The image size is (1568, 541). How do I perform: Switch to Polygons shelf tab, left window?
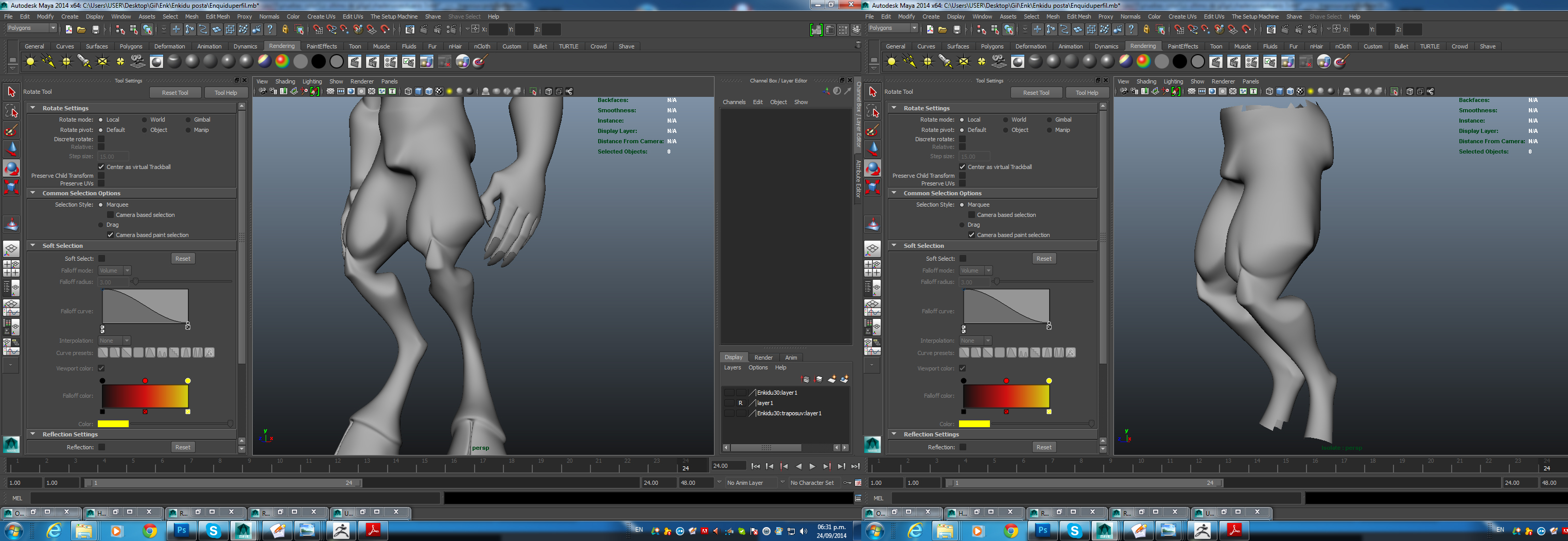131,46
